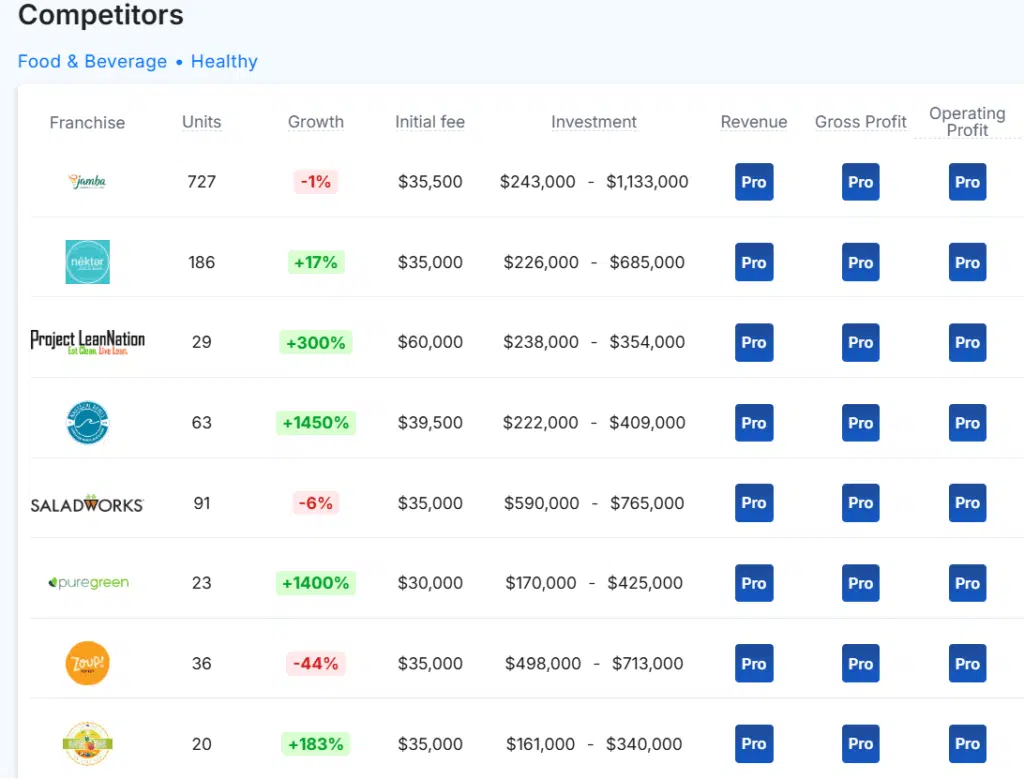Click the -6% growth badge for Saladworks
The width and height of the screenshot is (1024, 779).
pyautogui.click(x=315, y=503)
